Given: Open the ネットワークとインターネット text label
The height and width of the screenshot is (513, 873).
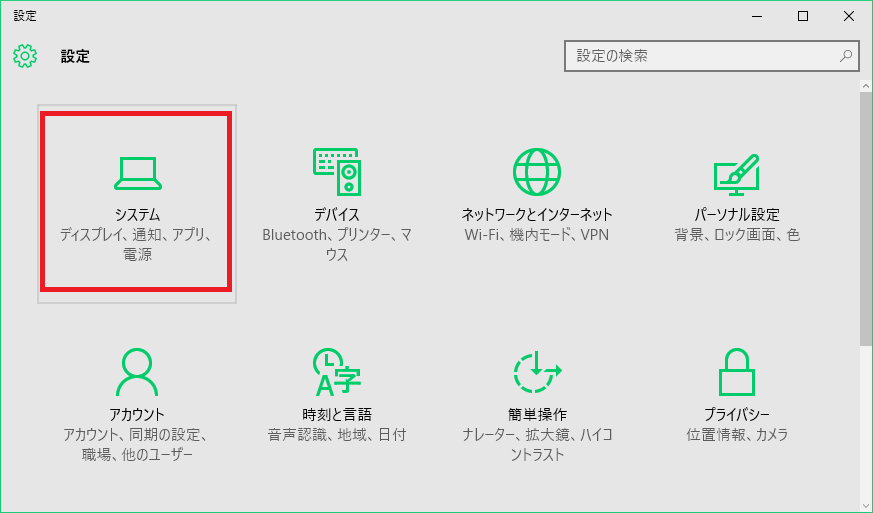Looking at the screenshot, I should pos(537,215).
